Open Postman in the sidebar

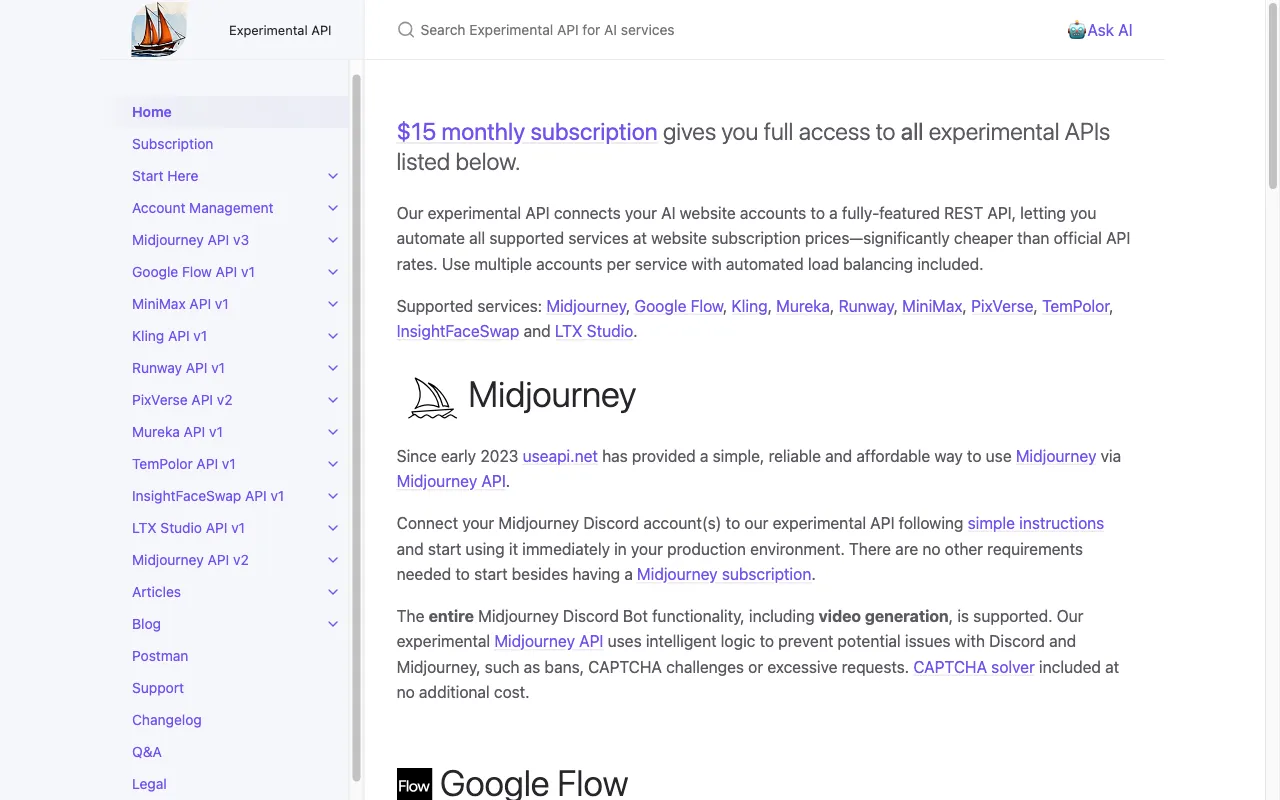[x=160, y=656]
